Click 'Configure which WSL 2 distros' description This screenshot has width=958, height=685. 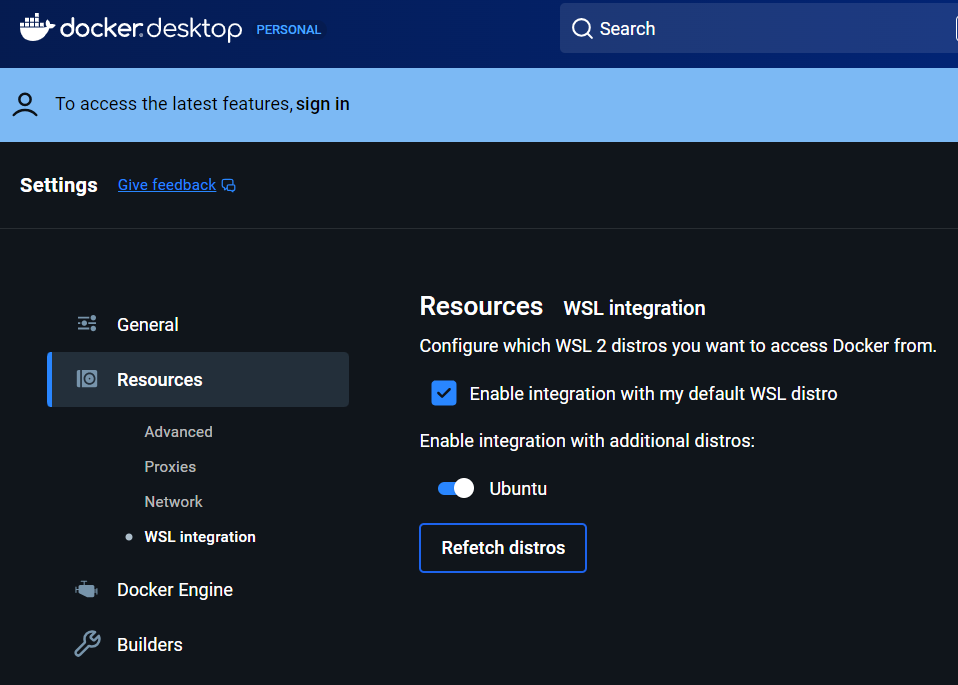(678, 346)
